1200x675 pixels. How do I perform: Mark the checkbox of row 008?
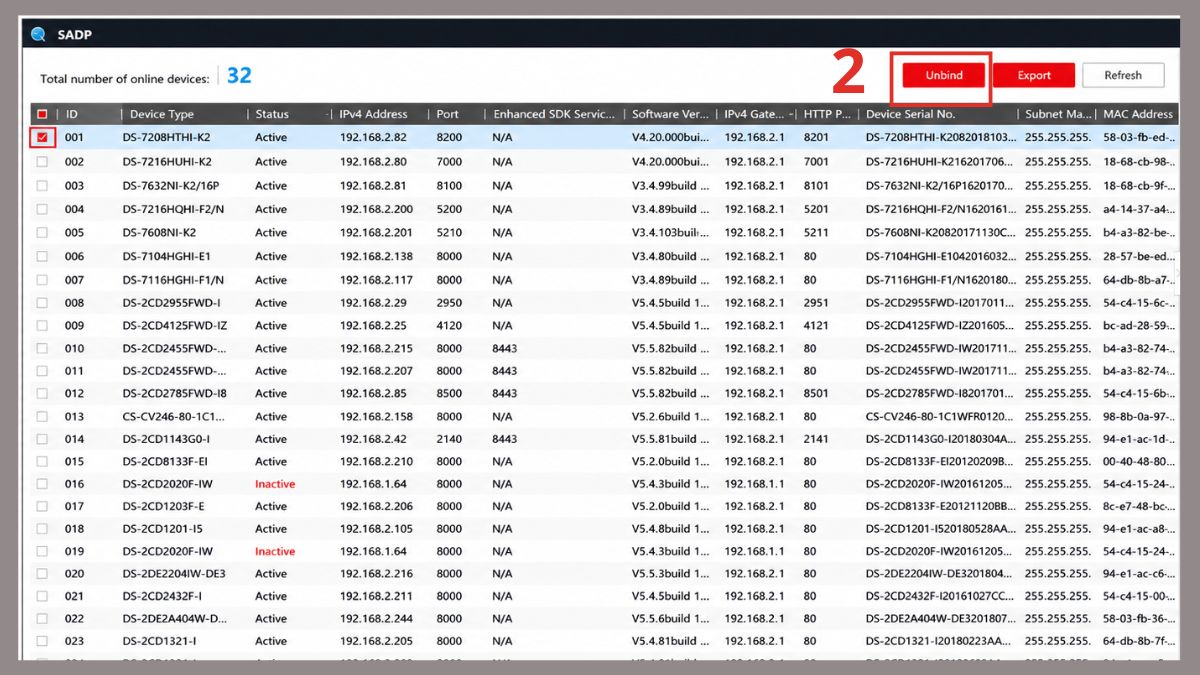tap(42, 303)
